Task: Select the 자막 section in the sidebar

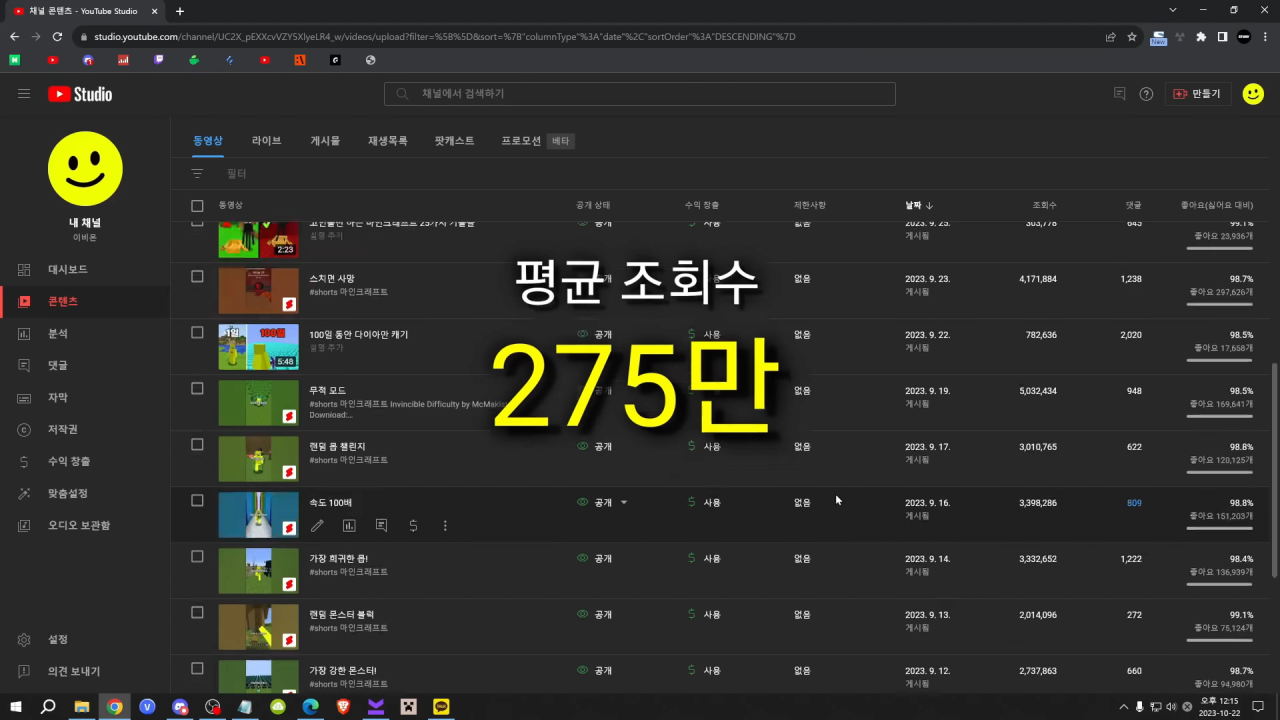Action: click(x=24, y=397)
